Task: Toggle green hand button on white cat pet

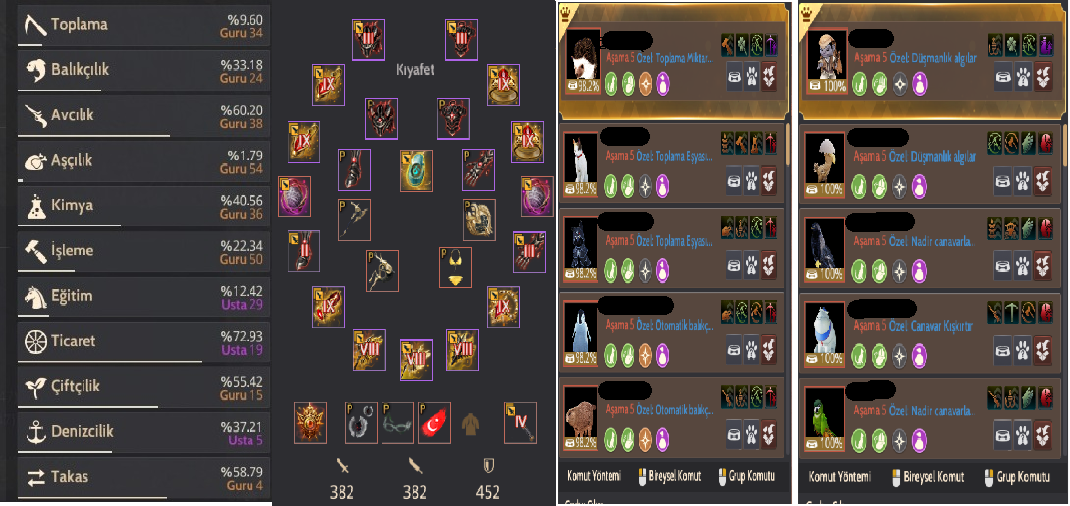Action: point(628,186)
